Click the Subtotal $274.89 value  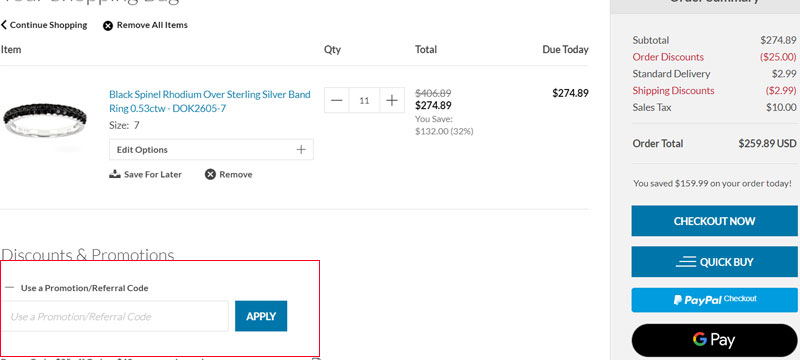point(778,40)
